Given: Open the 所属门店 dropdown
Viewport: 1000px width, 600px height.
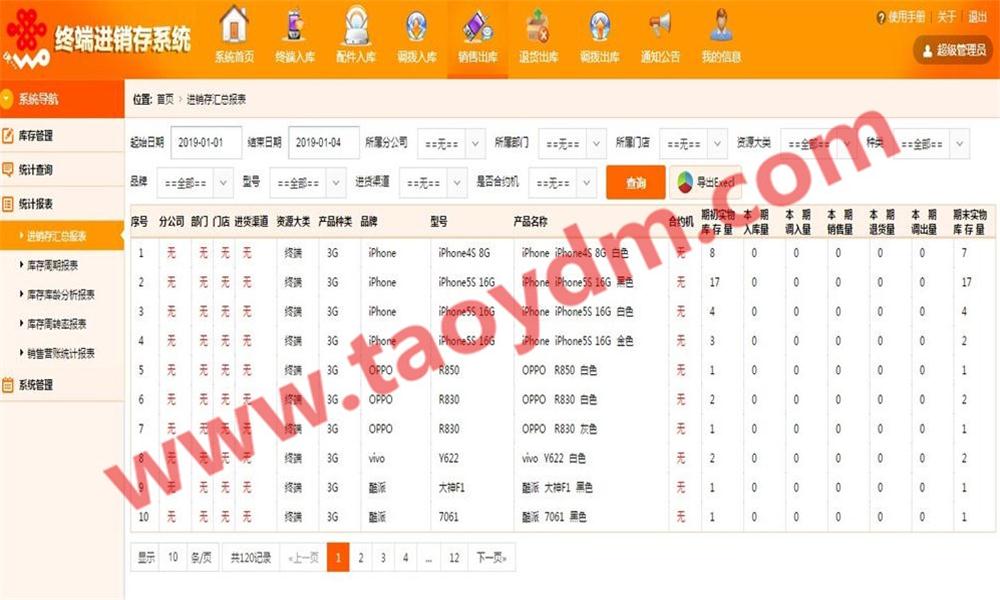Looking at the screenshot, I should click(693, 143).
